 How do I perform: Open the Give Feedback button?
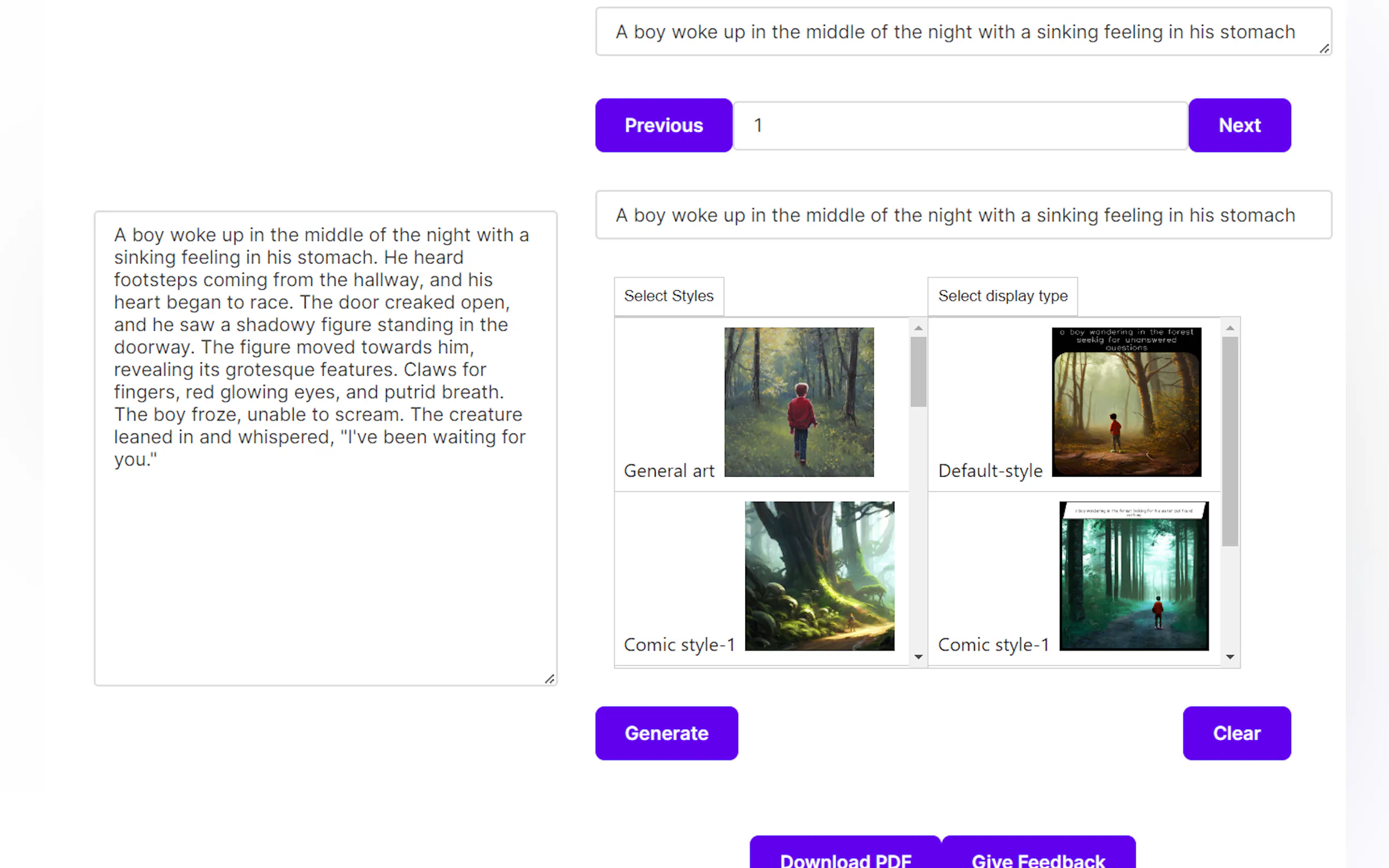coord(1037,858)
